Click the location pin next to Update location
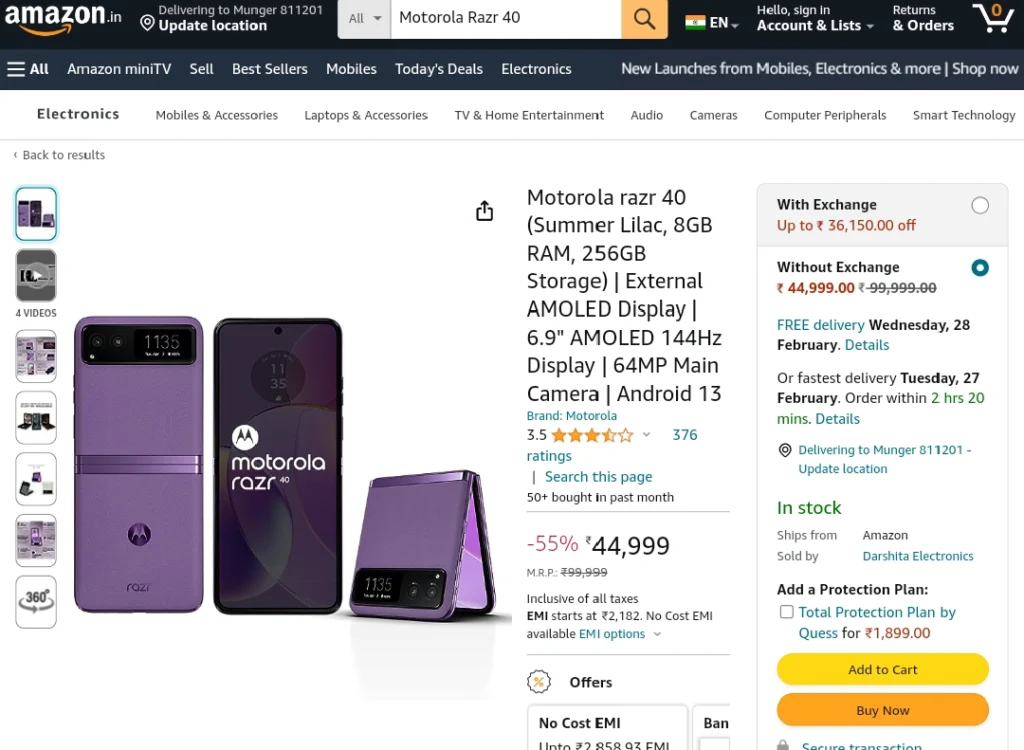Image resolution: width=1024 pixels, height=750 pixels. pyautogui.click(x=148, y=24)
